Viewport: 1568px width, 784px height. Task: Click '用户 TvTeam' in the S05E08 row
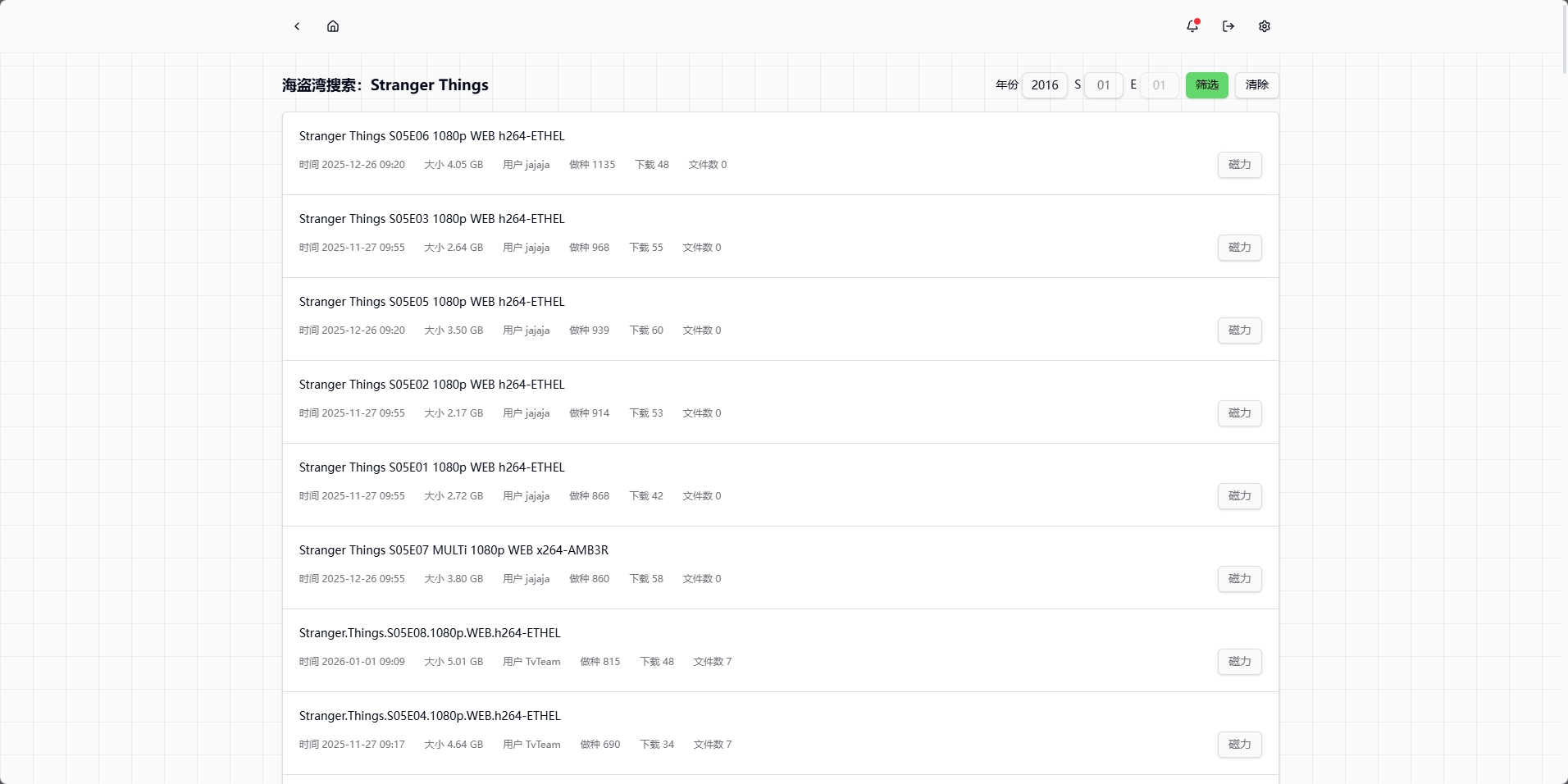[x=531, y=662]
